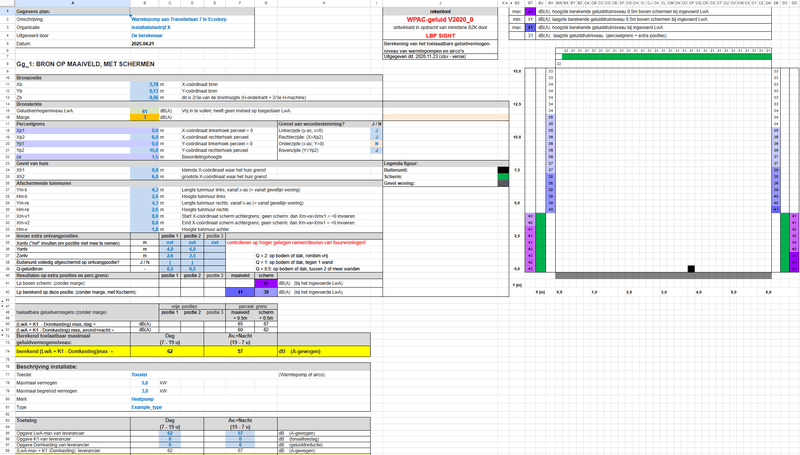Click the red "LBP SIGHT" text

[x=440, y=36]
